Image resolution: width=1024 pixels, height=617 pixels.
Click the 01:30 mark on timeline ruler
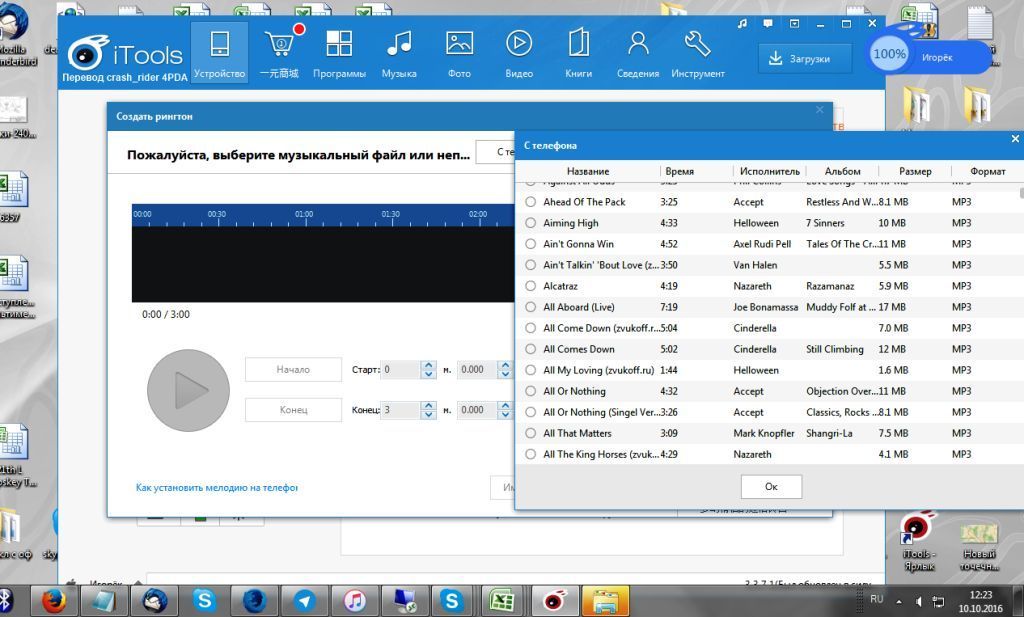391,215
